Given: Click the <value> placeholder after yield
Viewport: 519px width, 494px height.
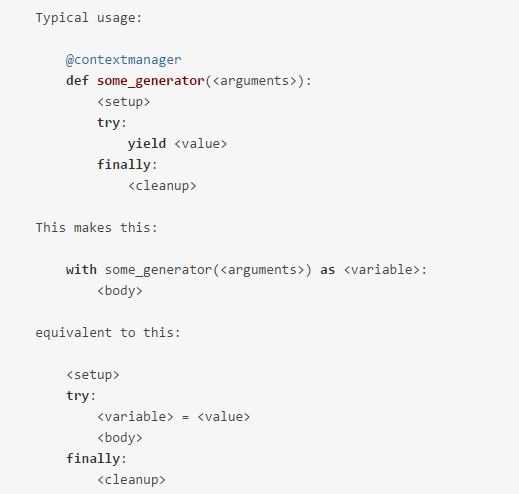Looking at the screenshot, I should pyautogui.click(x=201, y=144).
